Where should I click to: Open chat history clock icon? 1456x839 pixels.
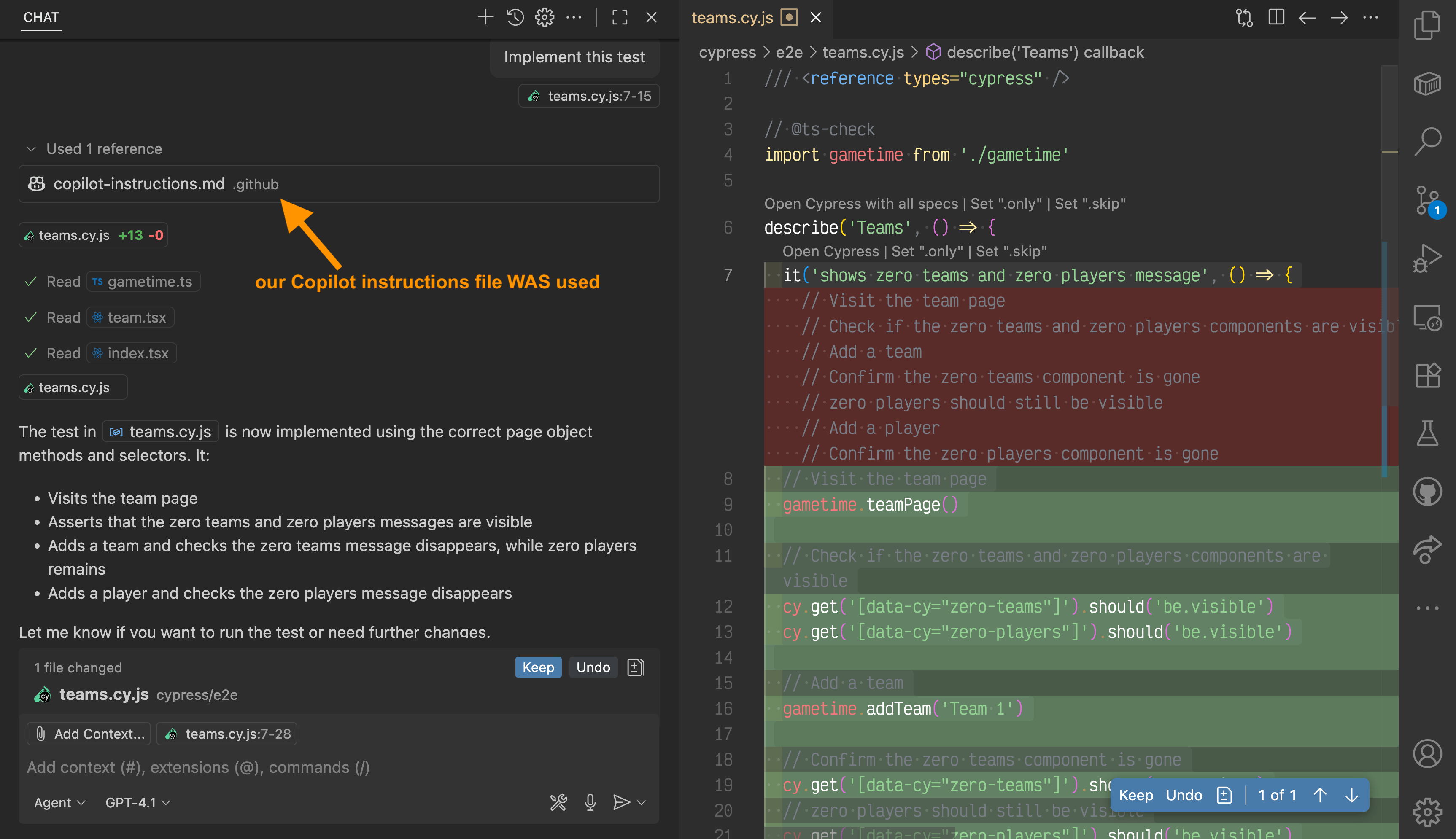point(515,17)
